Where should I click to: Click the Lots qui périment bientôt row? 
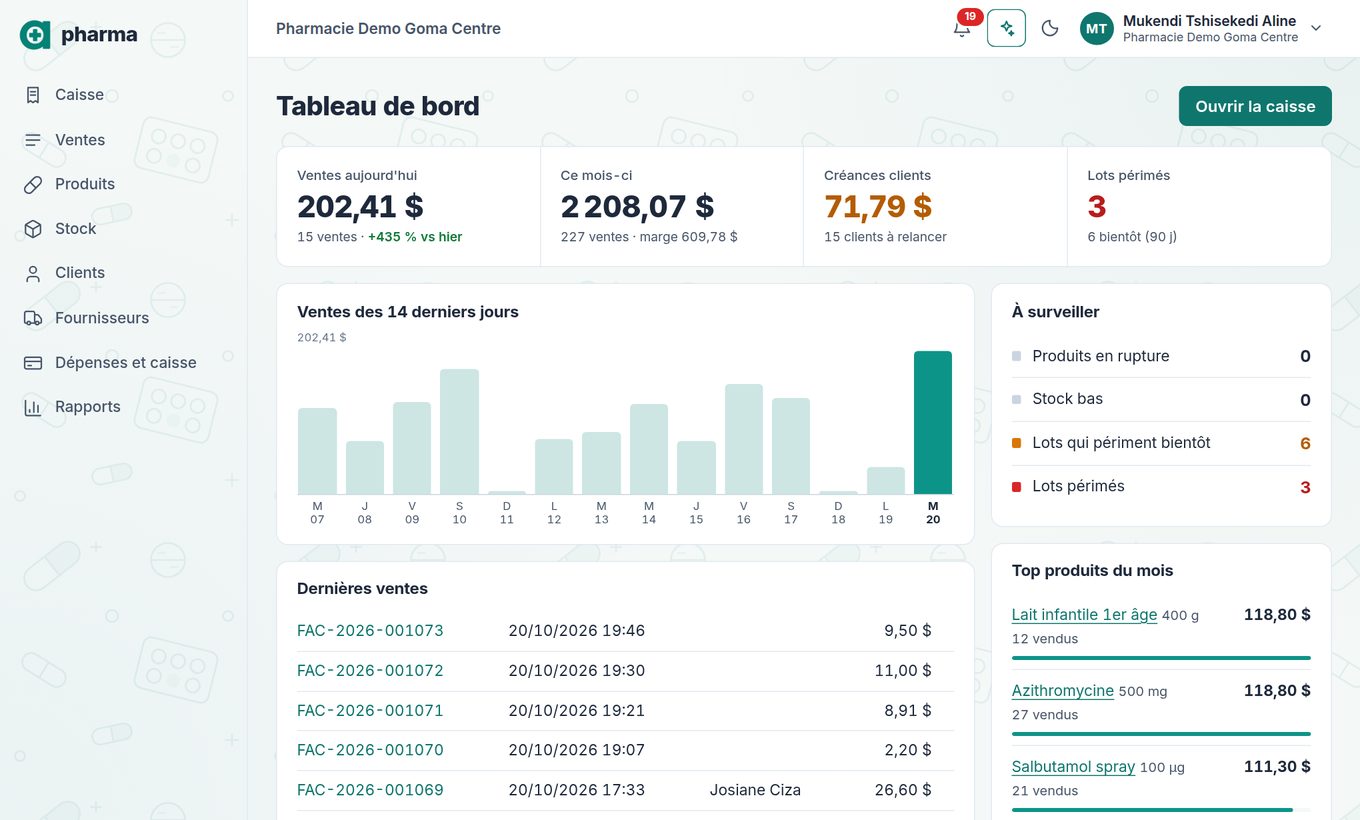[1161, 443]
